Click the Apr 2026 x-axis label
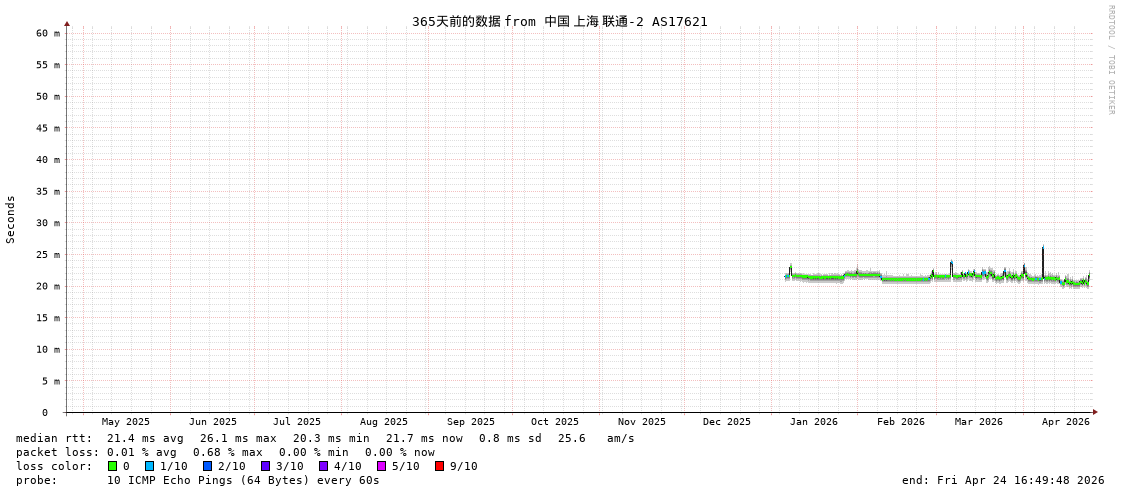1121x494 pixels. [x=1065, y=422]
